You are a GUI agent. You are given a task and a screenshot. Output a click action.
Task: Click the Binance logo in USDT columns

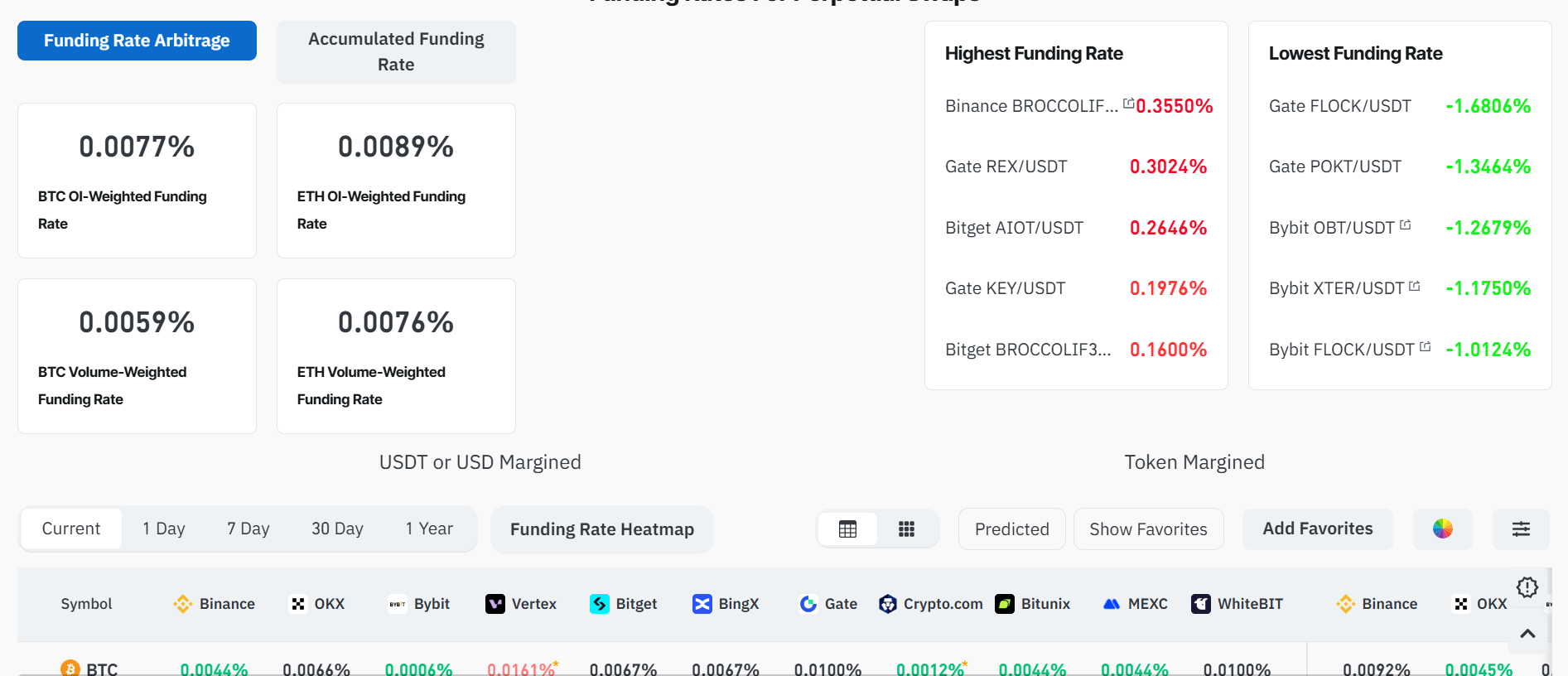pyautogui.click(x=183, y=604)
